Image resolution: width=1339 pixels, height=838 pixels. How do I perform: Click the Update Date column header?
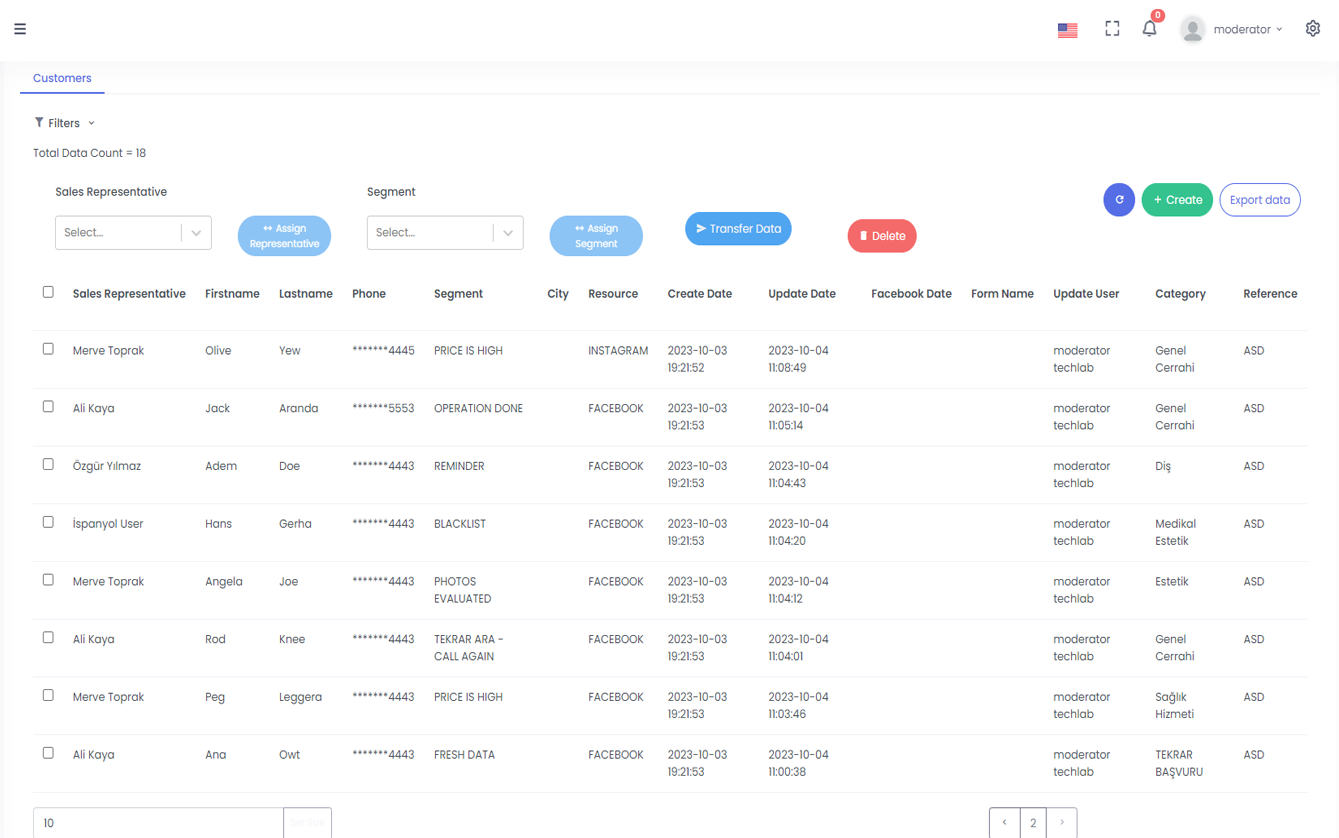pyautogui.click(x=802, y=294)
